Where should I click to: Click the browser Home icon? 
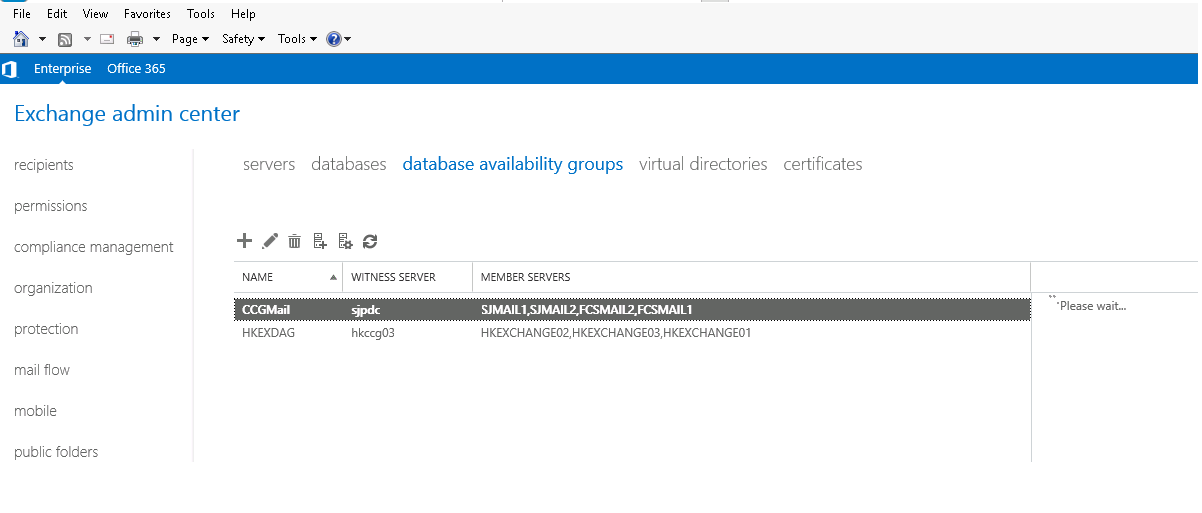pyautogui.click(x=21, y=39)
